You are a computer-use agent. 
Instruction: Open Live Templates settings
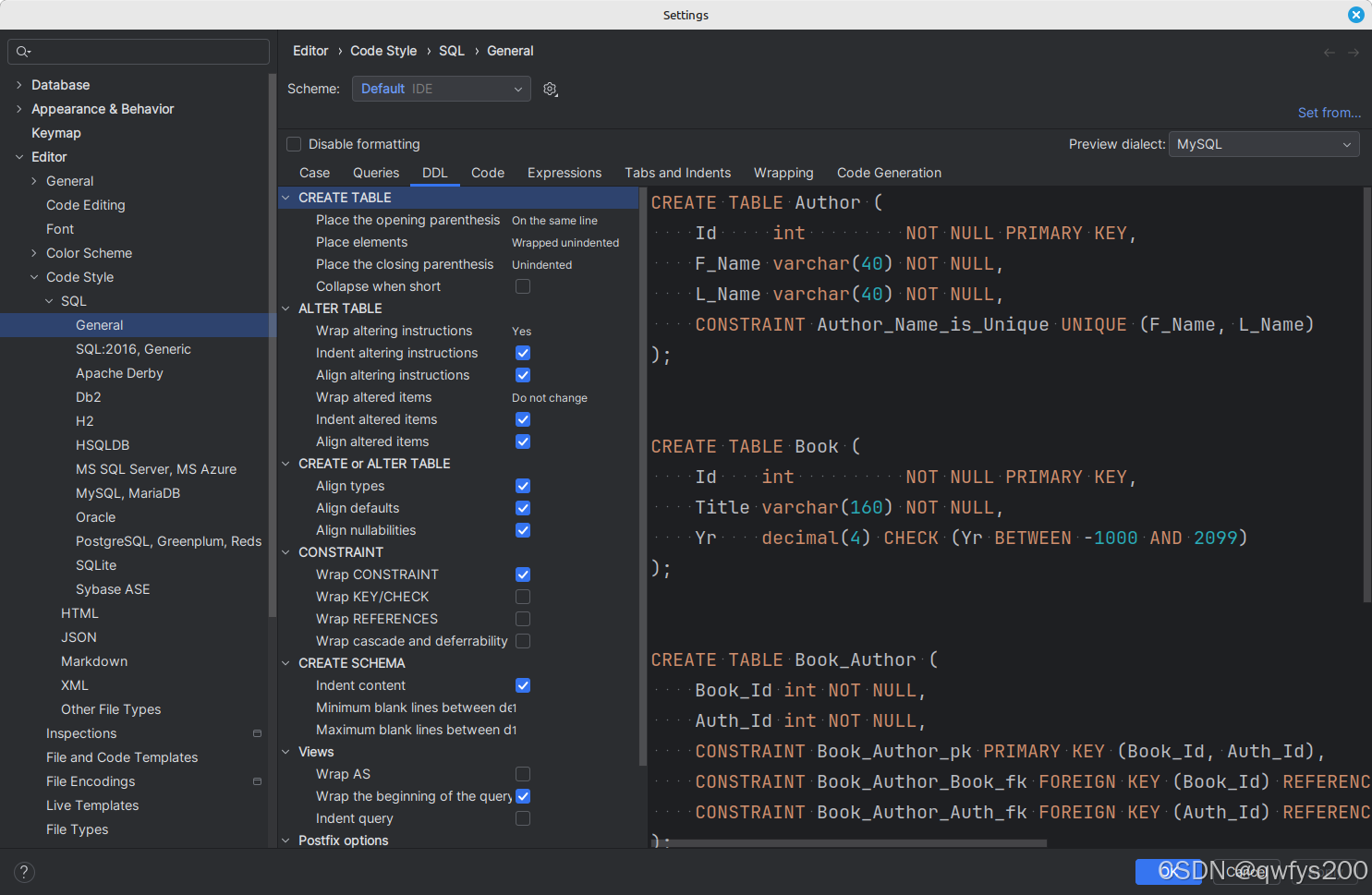[92, 805]
